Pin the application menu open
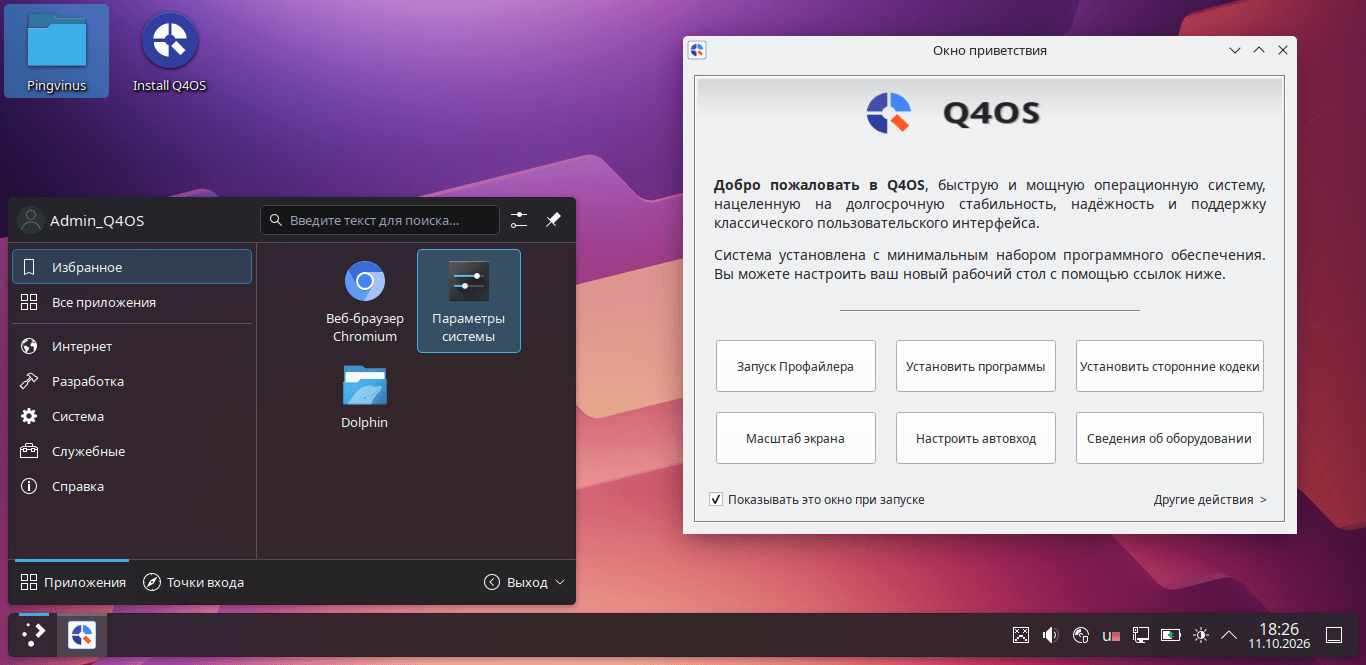The width and height of the screenshot is (1366, 665). [553, 220]
